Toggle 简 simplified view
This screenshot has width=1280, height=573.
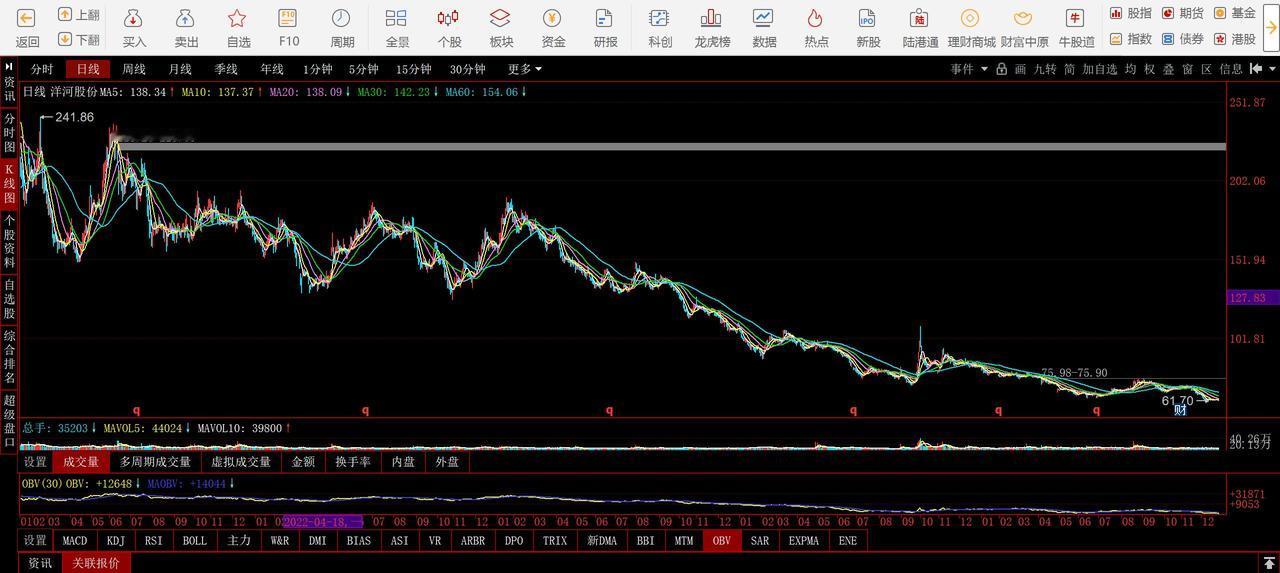tap(1069, 69)
